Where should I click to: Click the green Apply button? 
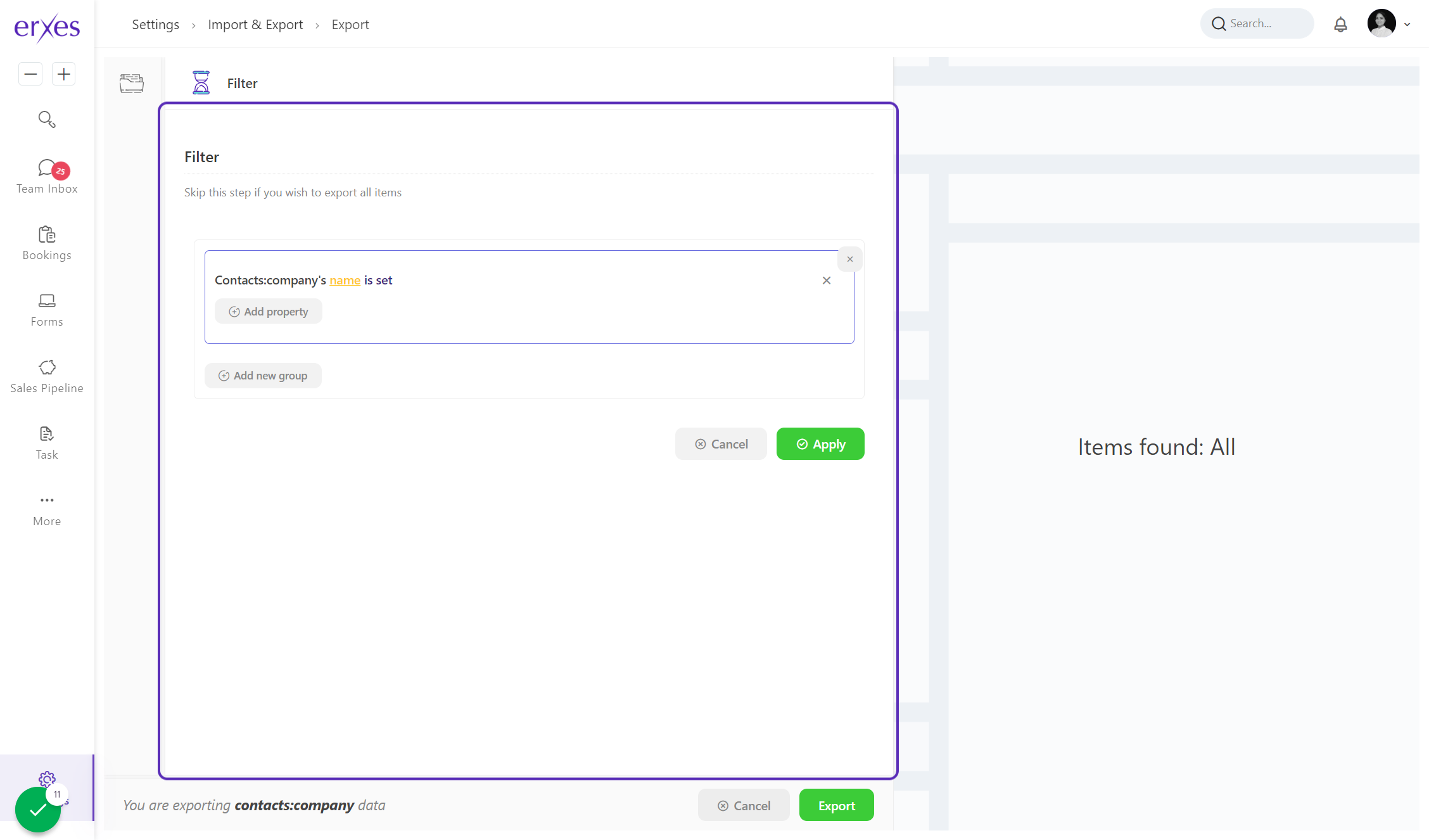820,444
